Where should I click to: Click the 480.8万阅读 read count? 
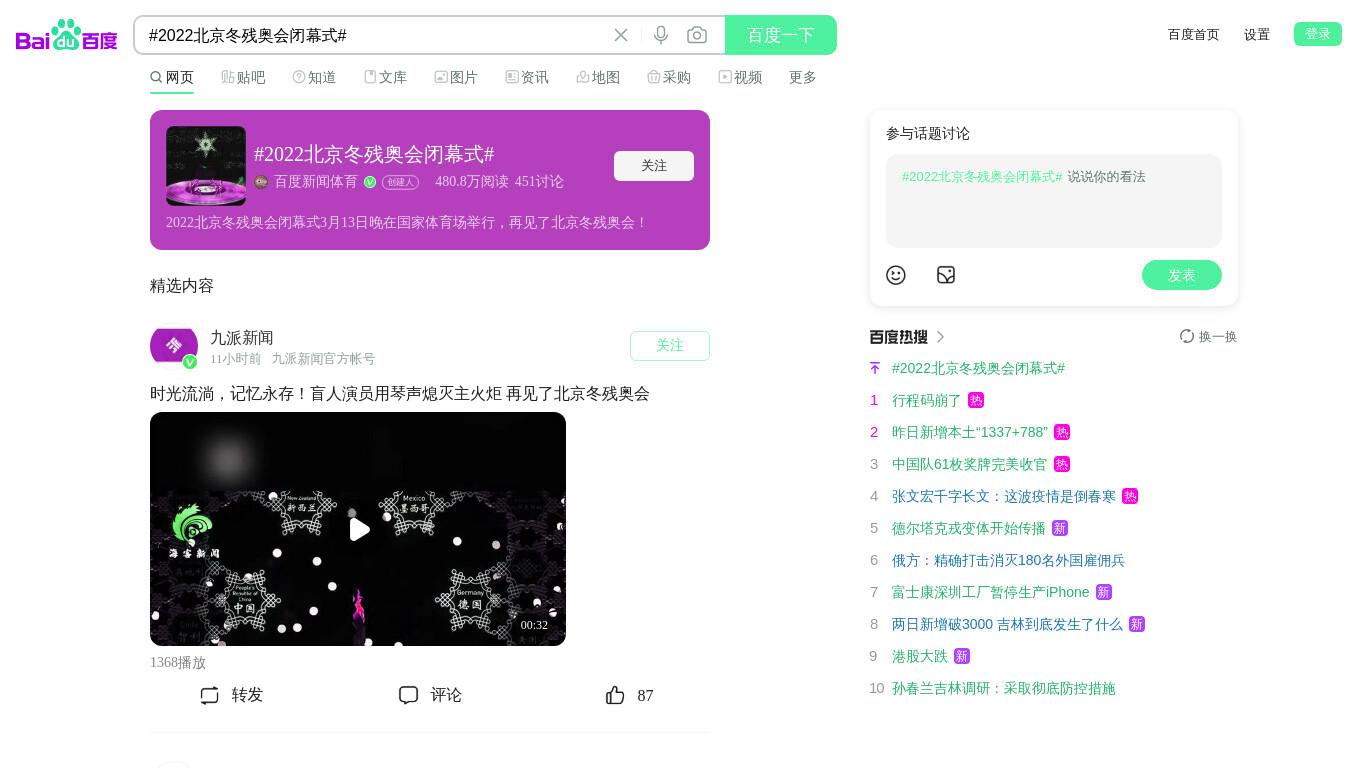(472, 182)
